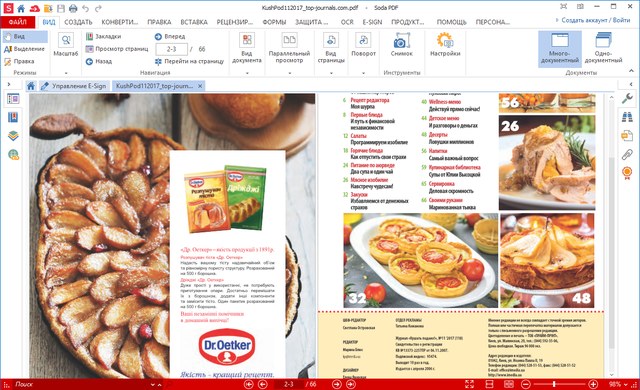Go to previous page in the status bar
The image size is (640, 390).
(x=263, y=384)
